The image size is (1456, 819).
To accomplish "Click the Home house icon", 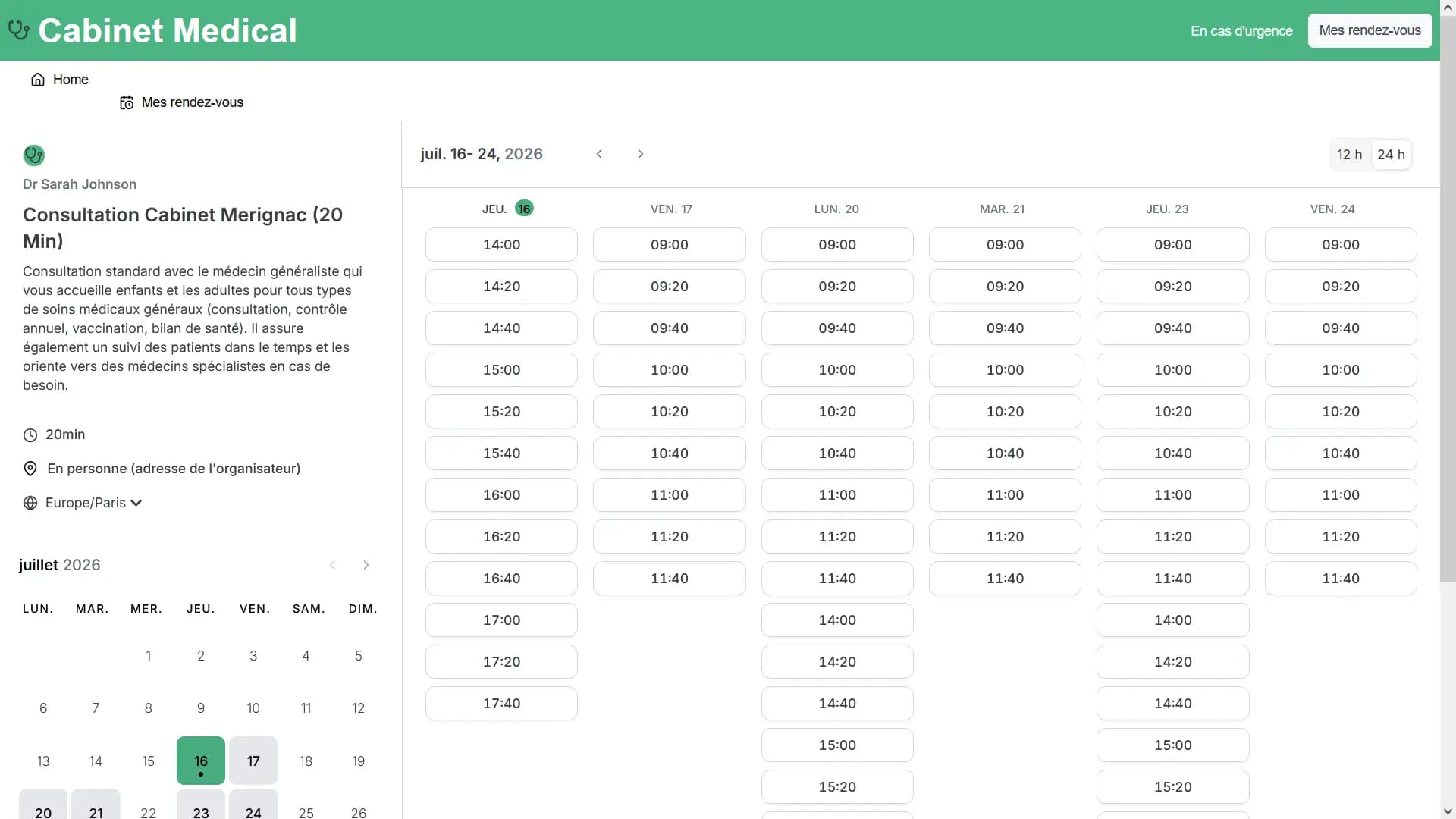I will point(37,80).
